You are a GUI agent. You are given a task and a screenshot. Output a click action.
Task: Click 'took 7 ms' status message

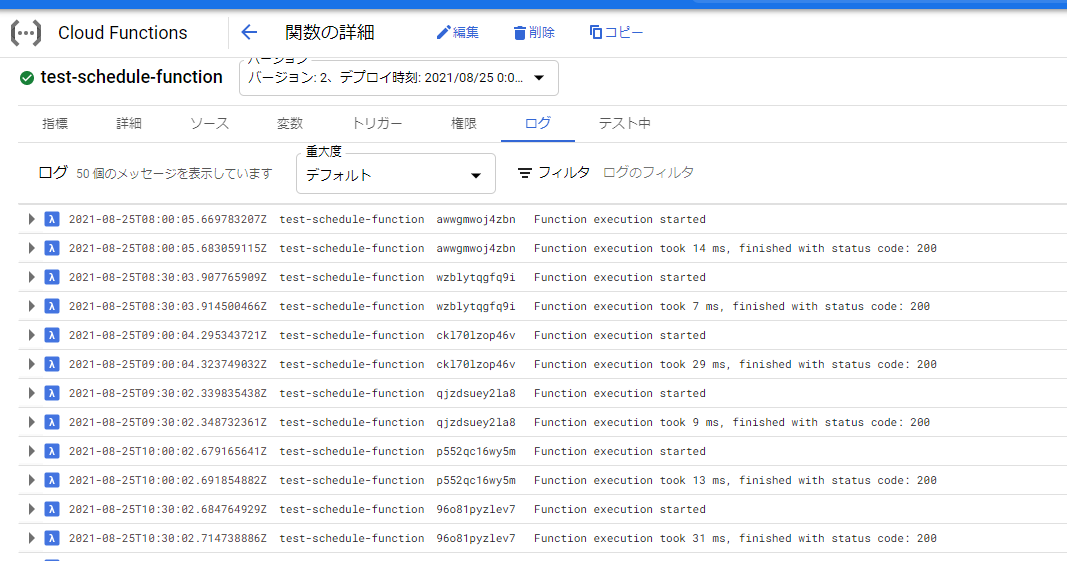click(x=732, y=306)
